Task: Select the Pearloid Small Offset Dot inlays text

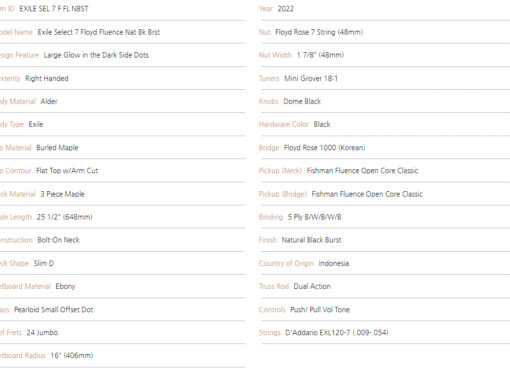Action: [53, 310]
